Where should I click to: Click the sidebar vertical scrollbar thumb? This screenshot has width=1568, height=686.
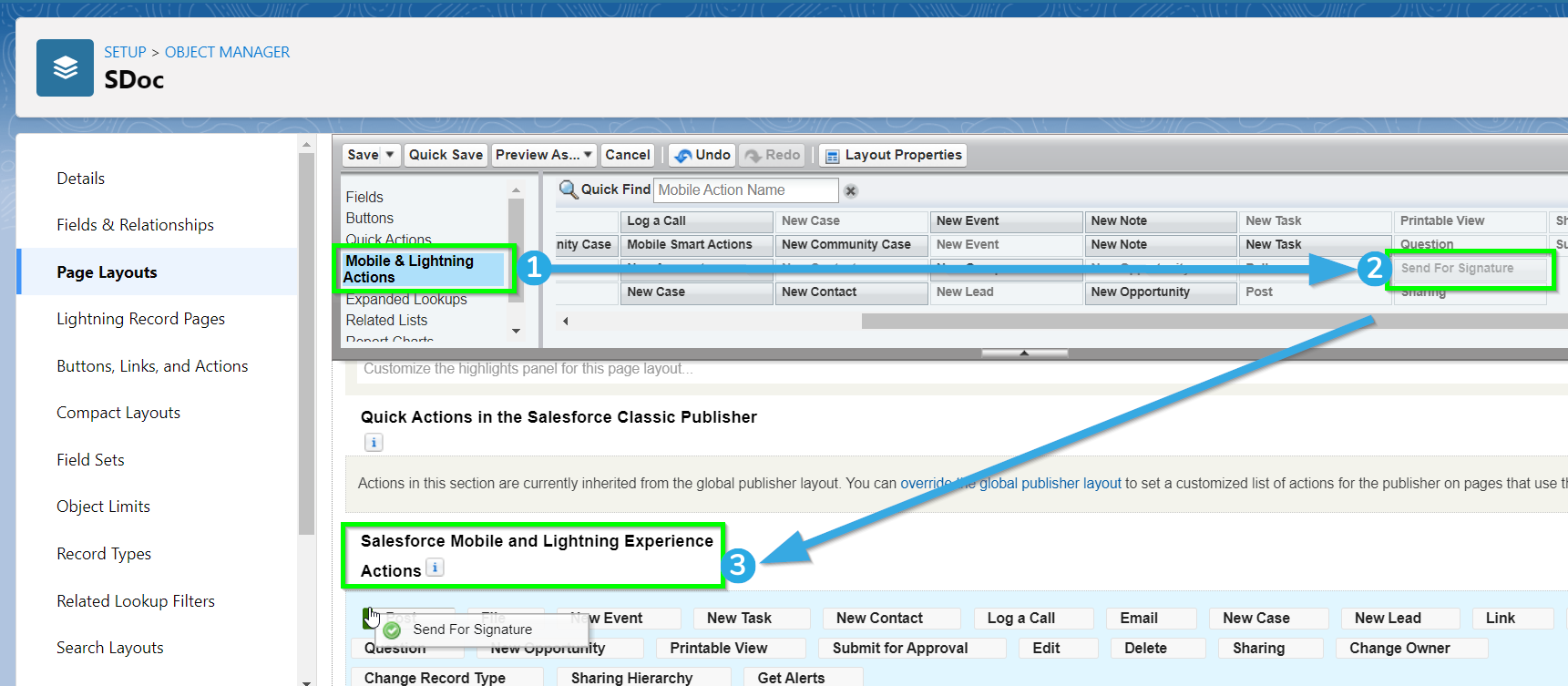tap(306, 344)
